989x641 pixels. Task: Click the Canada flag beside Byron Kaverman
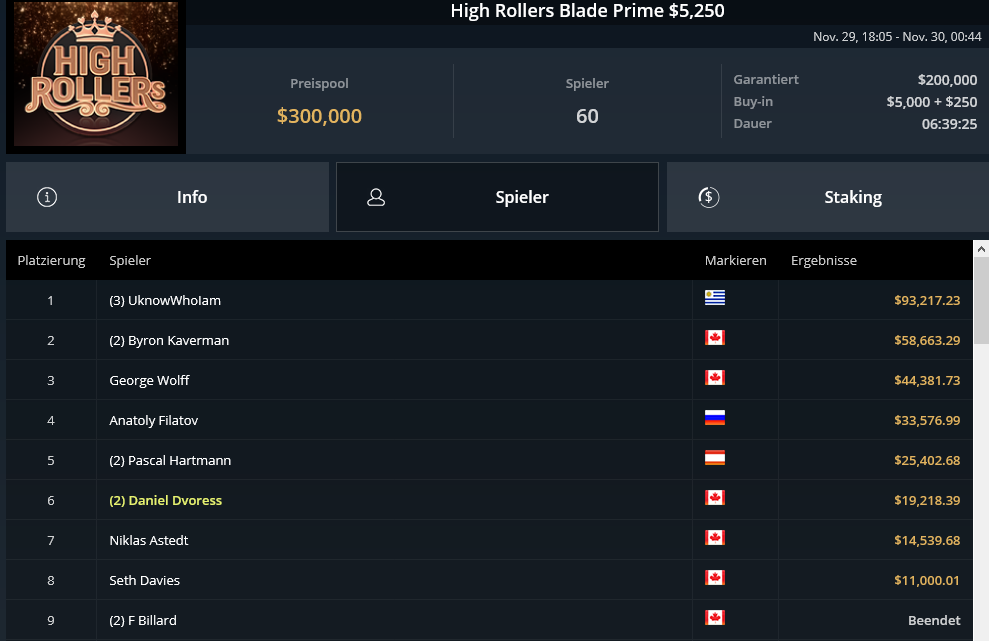pyautogui.click(x=715, y=338)
